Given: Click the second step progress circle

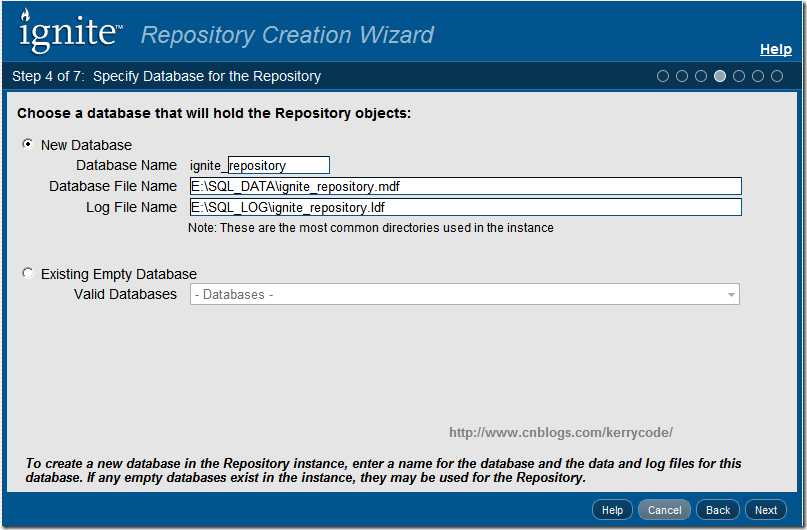Looking at the screenshot, I should [682, 76].
